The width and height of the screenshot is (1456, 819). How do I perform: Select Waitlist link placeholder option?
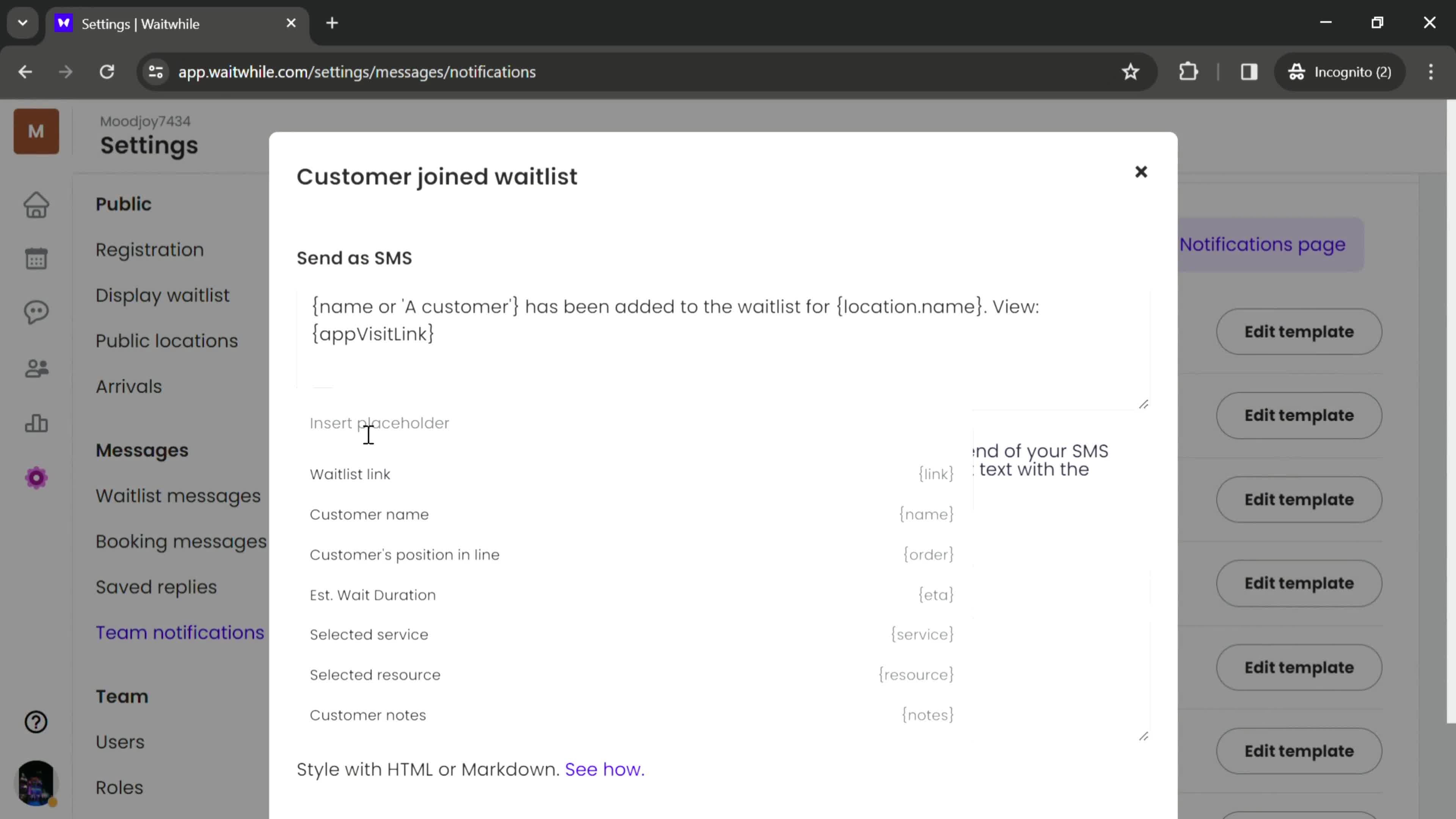click(632, 474)
